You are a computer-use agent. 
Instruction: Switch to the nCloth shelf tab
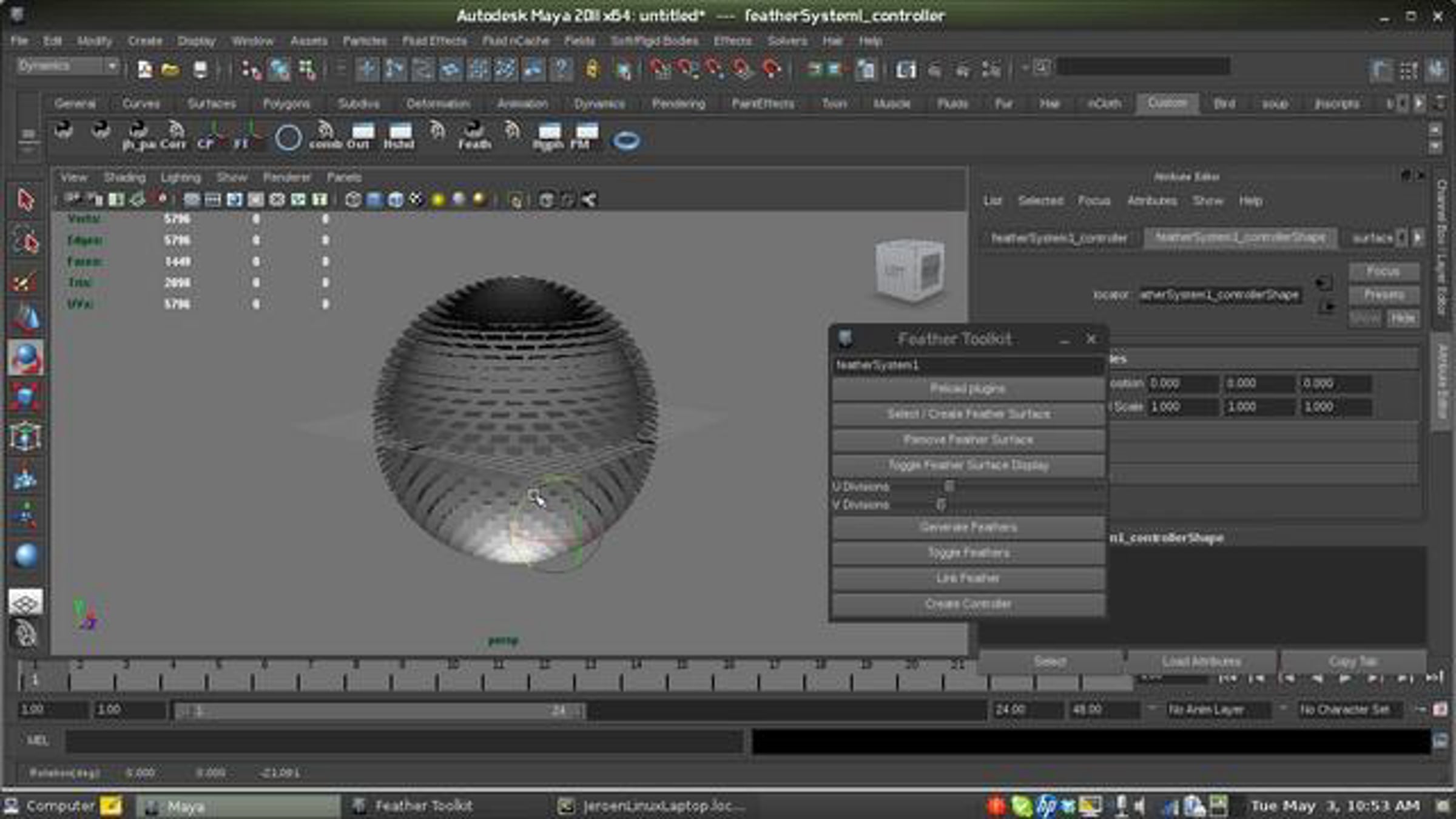pos(1104,104)
